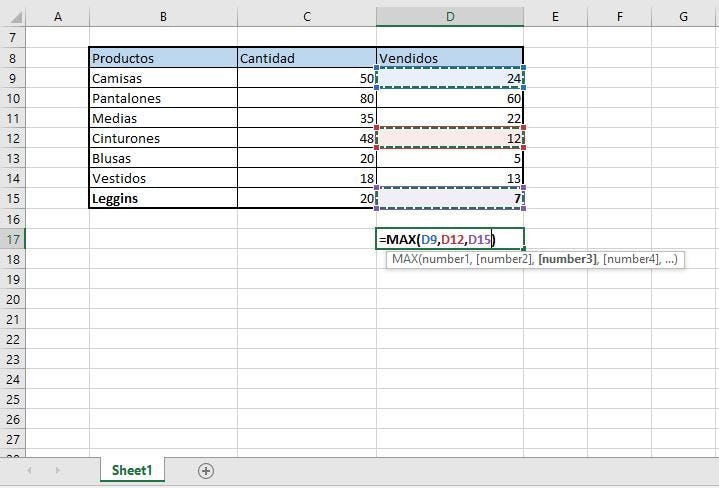Viewport: 719px width, 488px height.
Task: Click Pantalones sold cell with 60
Action: 450,98
